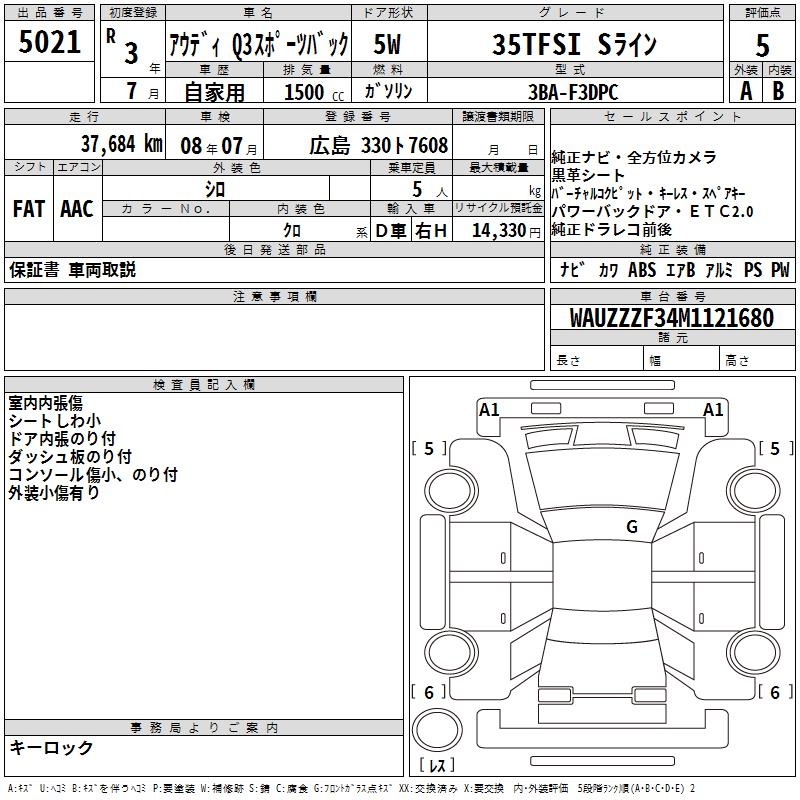Select the vehicle history 自家用
Screen dimensions: 800x800
click(214, 92)
